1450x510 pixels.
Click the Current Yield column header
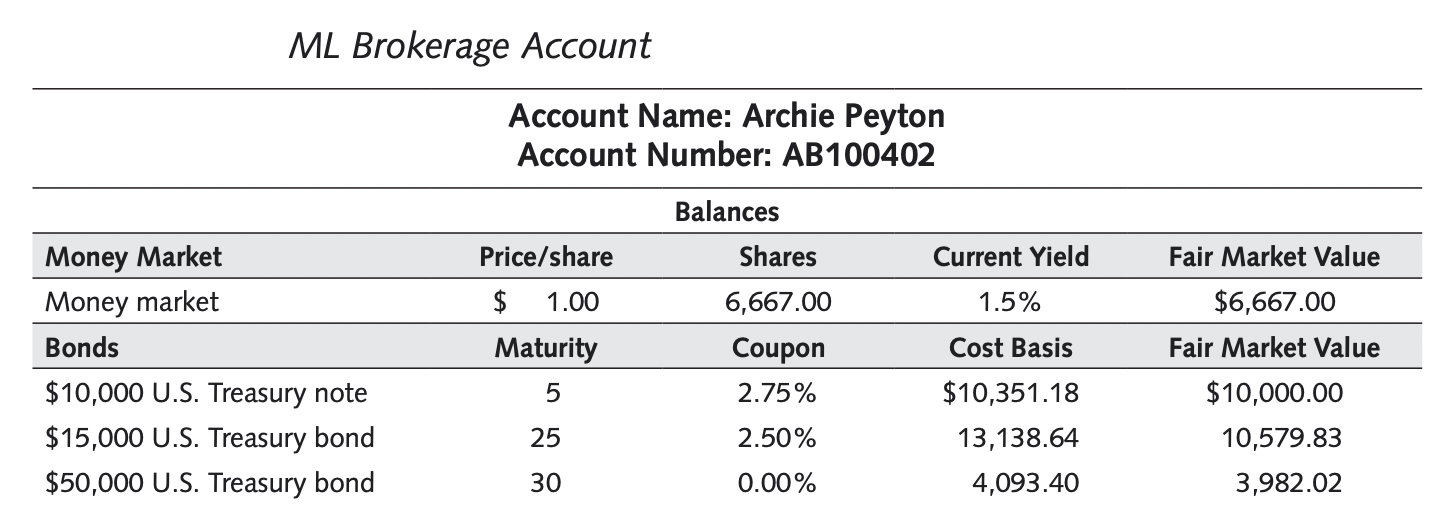1010,257
